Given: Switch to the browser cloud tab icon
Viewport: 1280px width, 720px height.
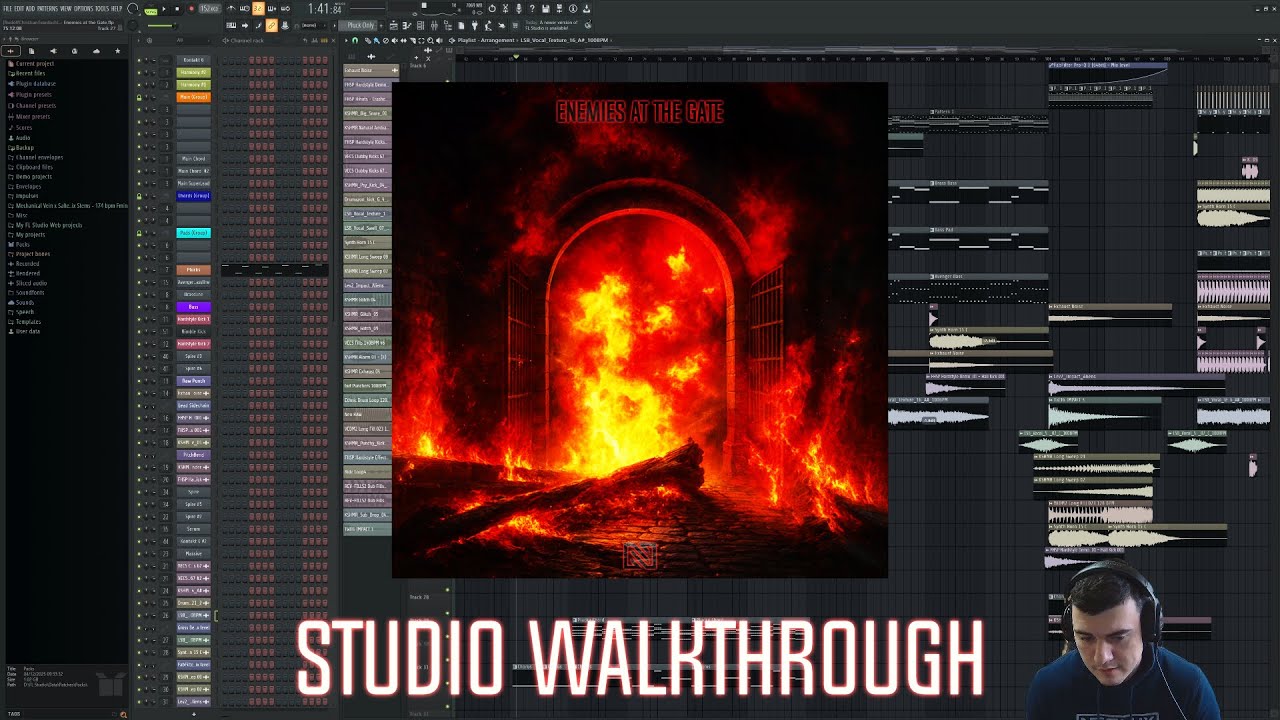Looking at the screenshot, I should coord(96,51).
